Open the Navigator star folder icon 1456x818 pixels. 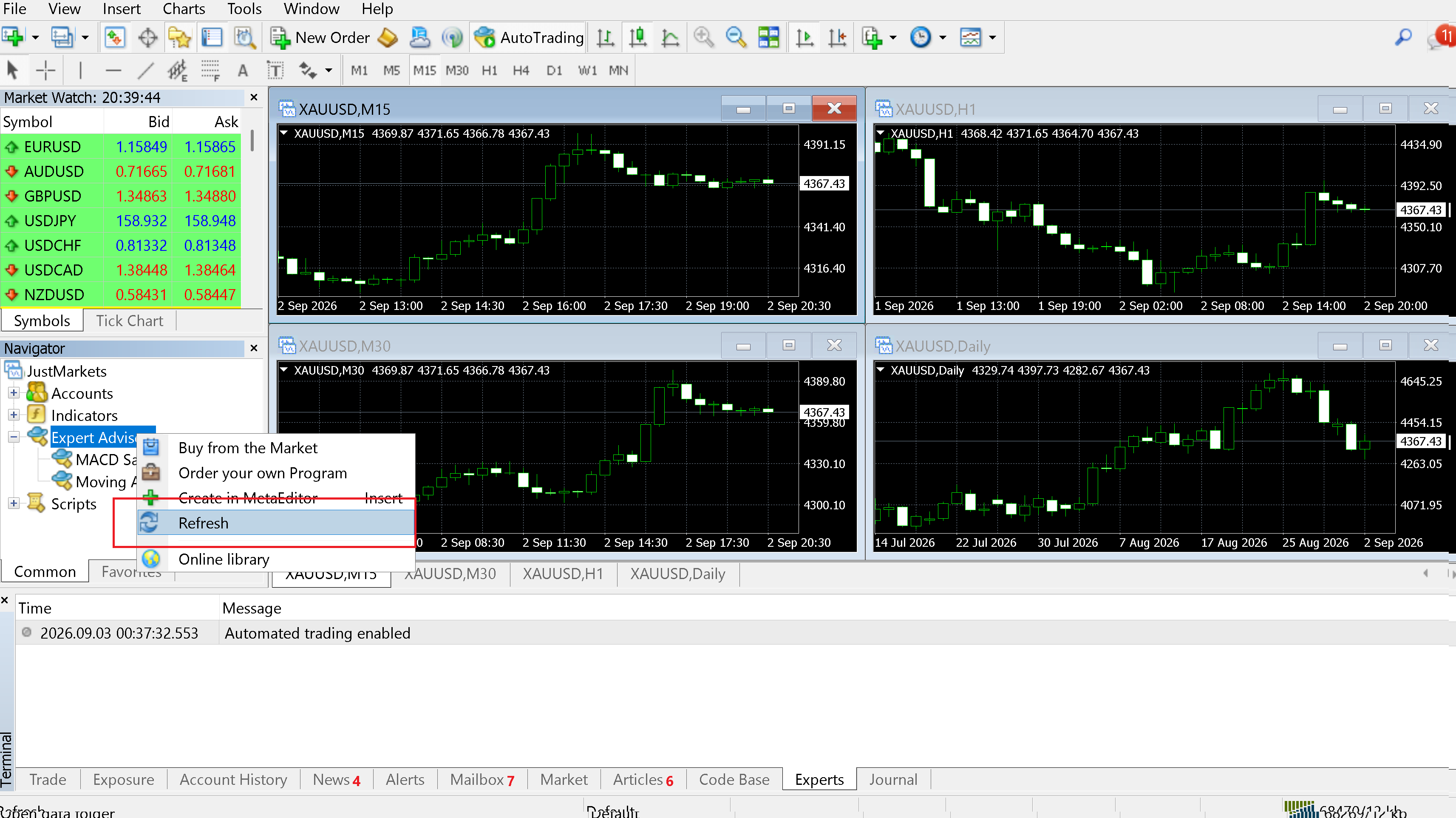pyautogui.click(x=180, y=37)
